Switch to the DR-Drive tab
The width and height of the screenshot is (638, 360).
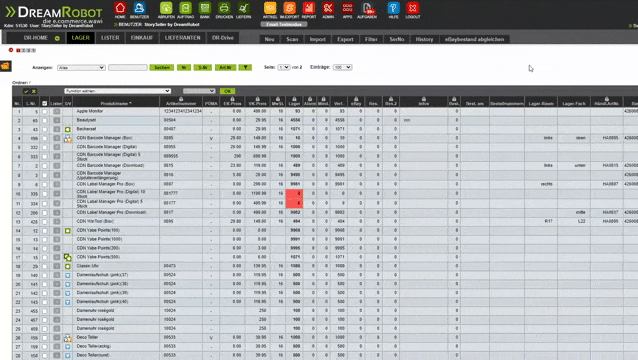(223, 38)
